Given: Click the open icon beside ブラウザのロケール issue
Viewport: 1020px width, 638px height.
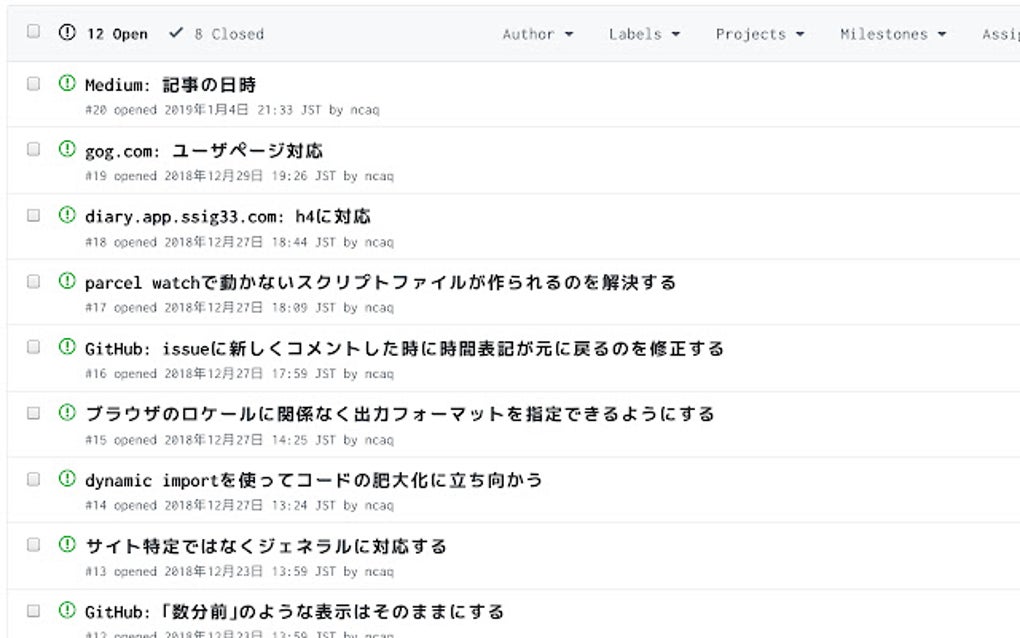Looking at the screenshot, I should tap(66, 414).
